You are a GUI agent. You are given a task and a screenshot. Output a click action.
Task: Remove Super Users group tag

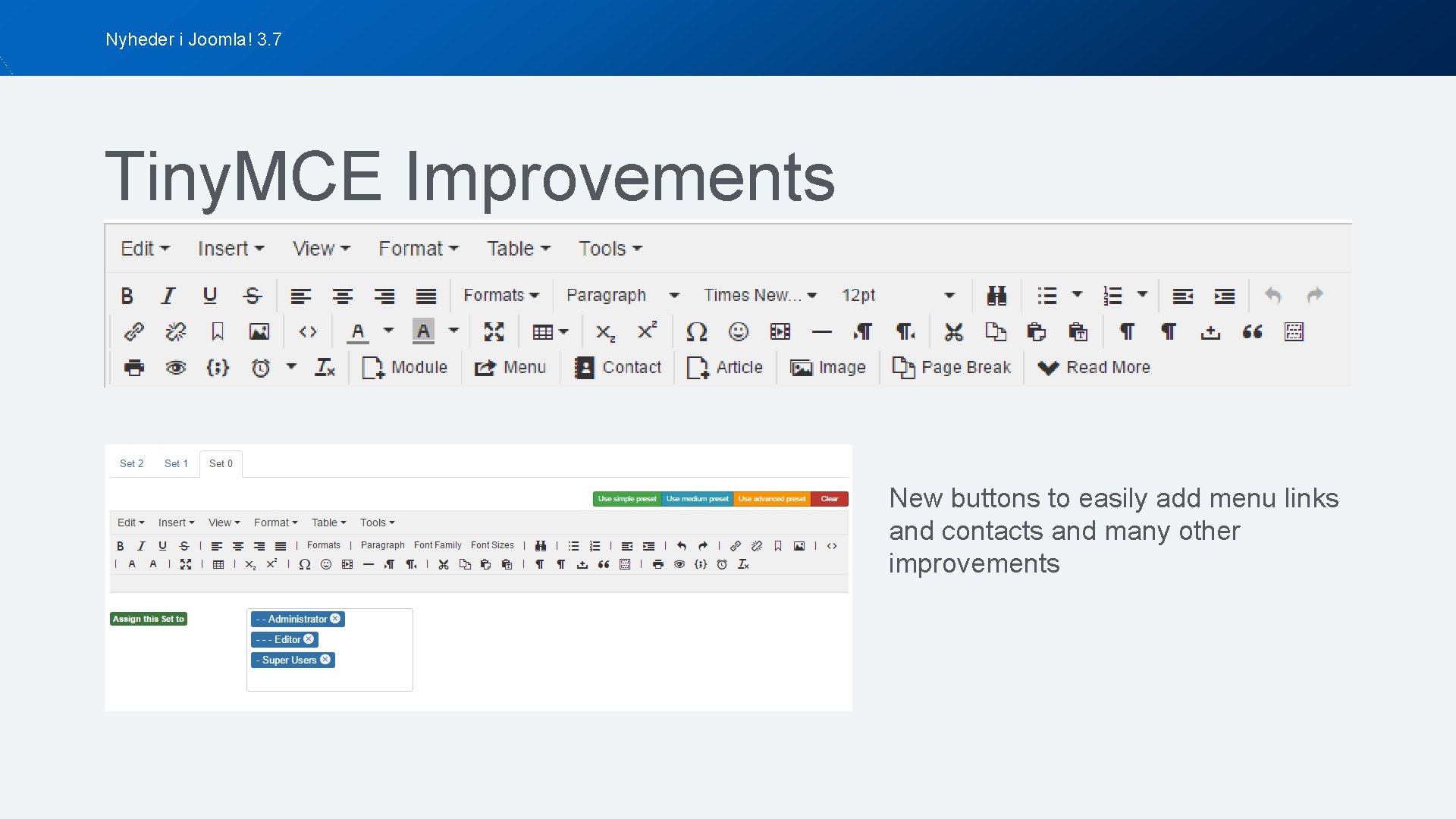click(x=325, y=660)
